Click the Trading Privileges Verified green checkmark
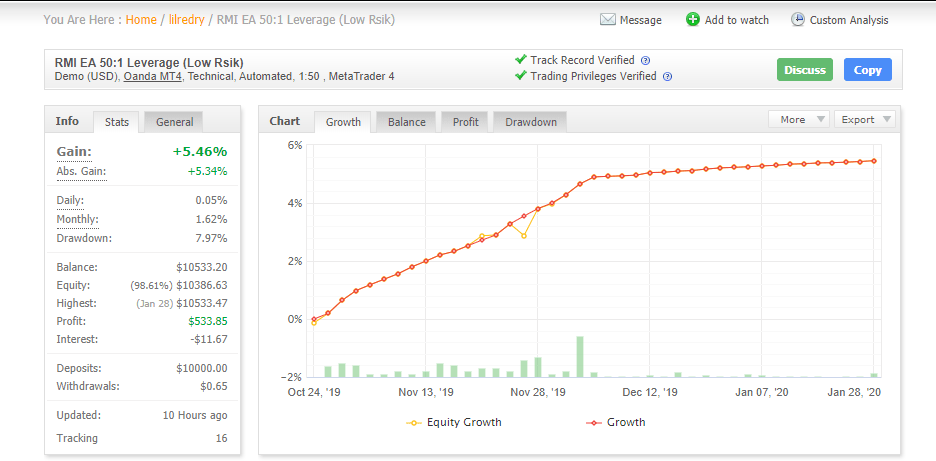 (x=520, y=76)
